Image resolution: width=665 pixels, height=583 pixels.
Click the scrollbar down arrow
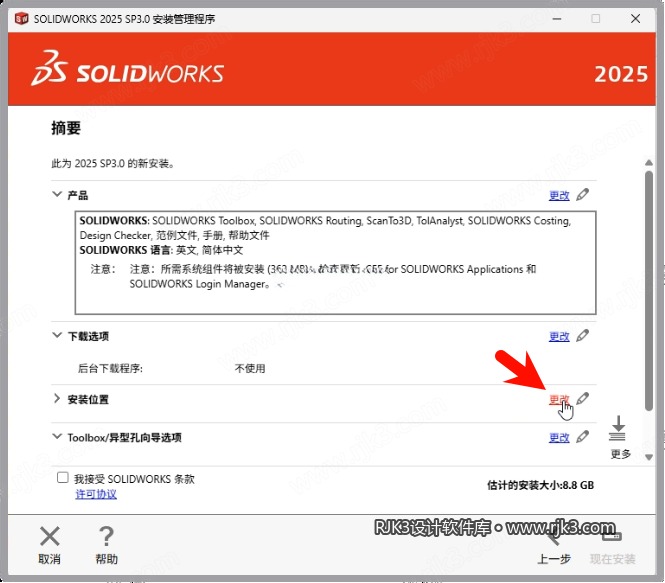tap(648, 457)
